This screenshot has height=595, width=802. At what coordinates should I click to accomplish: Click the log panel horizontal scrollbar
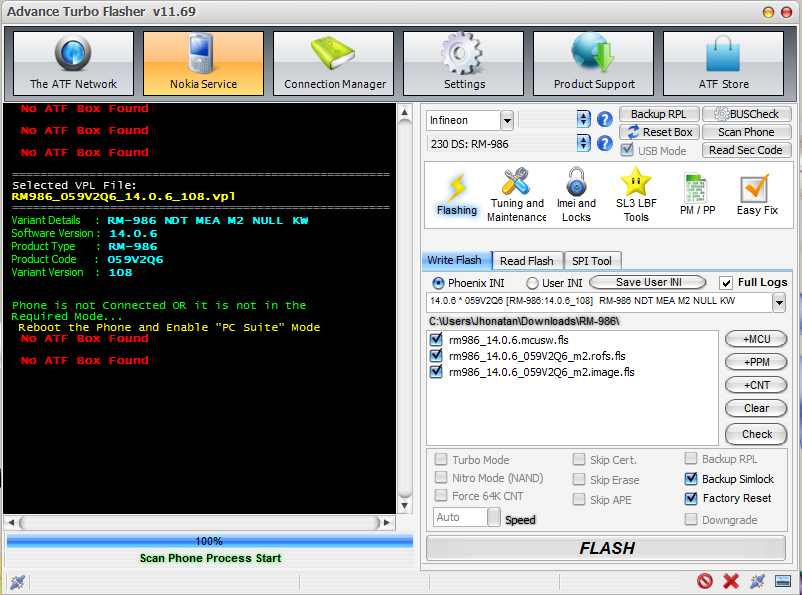[x=200, y=522]
